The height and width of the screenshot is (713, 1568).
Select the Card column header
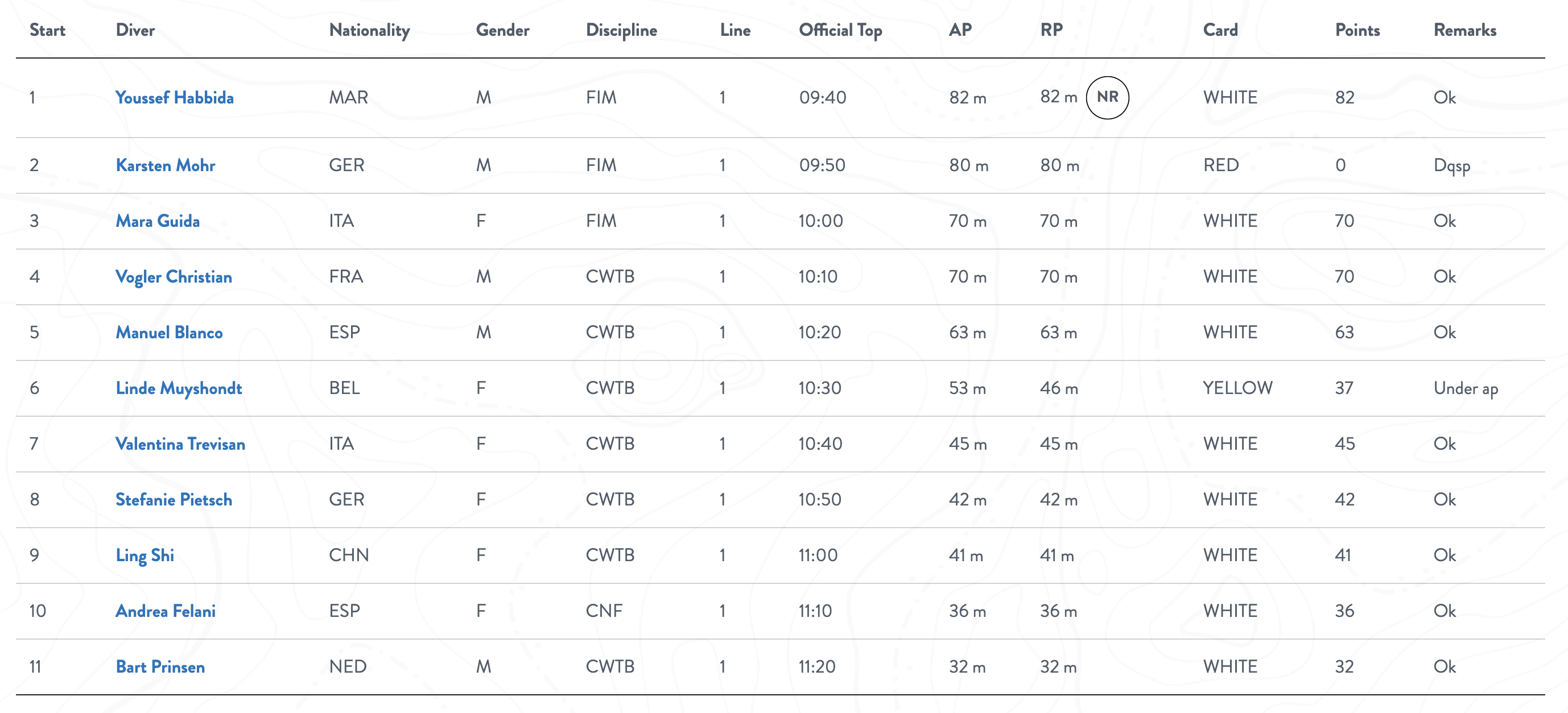coord(1220,30)
